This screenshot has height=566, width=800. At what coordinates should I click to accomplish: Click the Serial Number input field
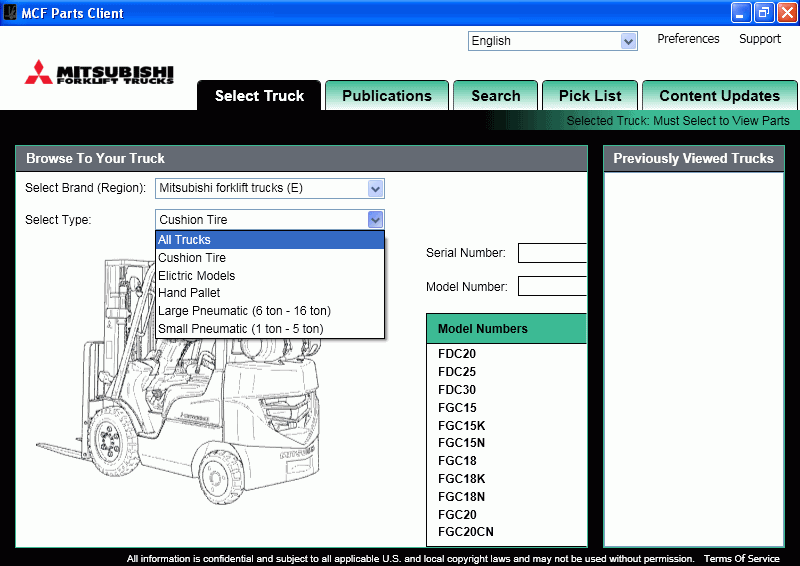pos(553,253)
